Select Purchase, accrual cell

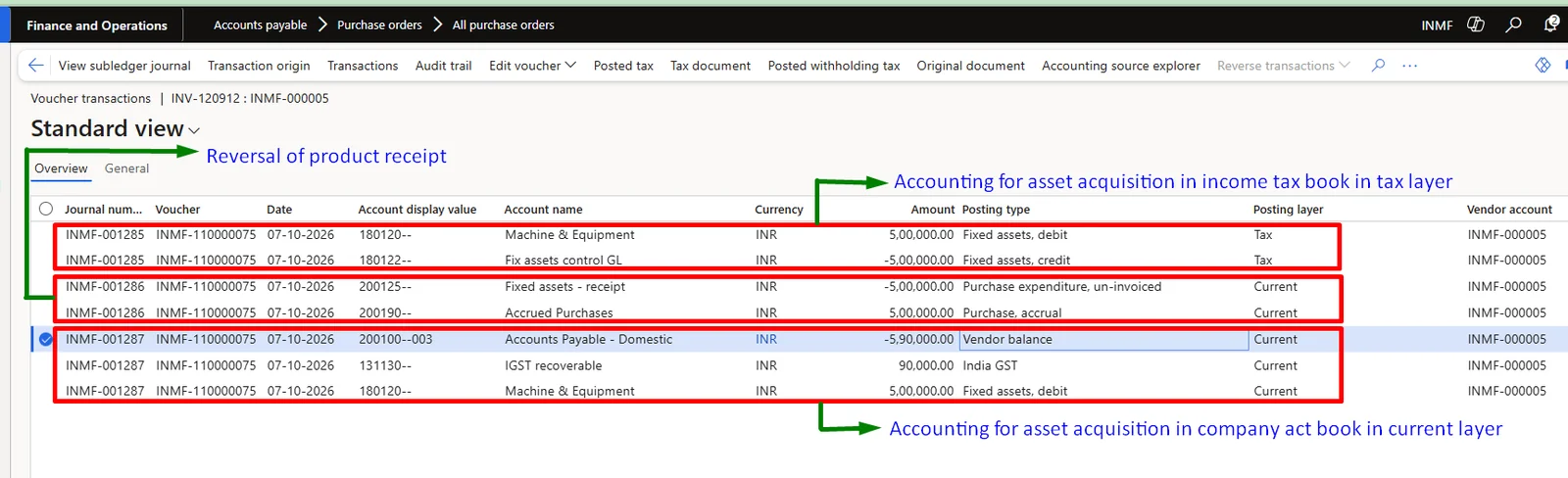point(1011,313)
